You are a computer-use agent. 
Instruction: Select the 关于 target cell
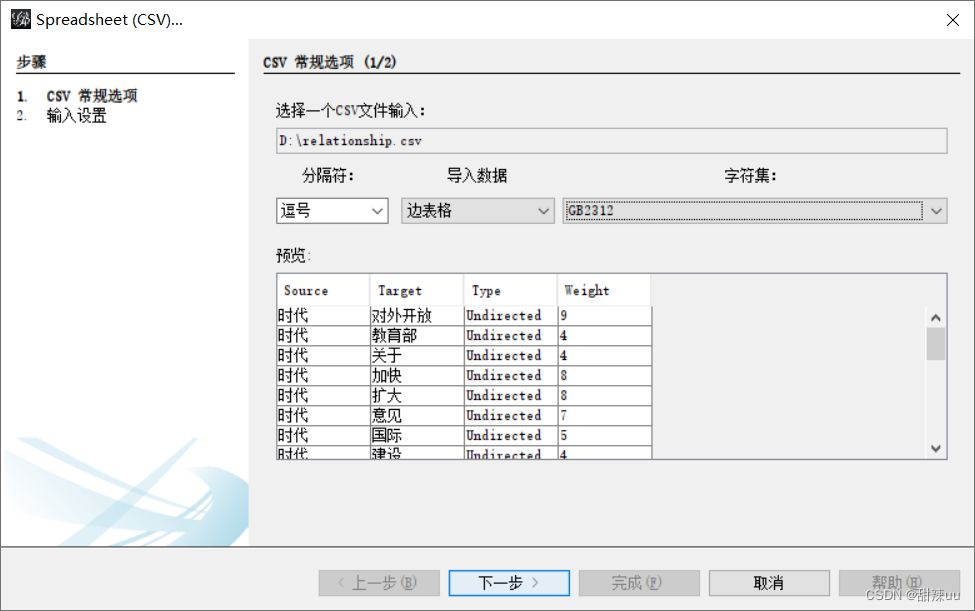click(x=417, y=356)
